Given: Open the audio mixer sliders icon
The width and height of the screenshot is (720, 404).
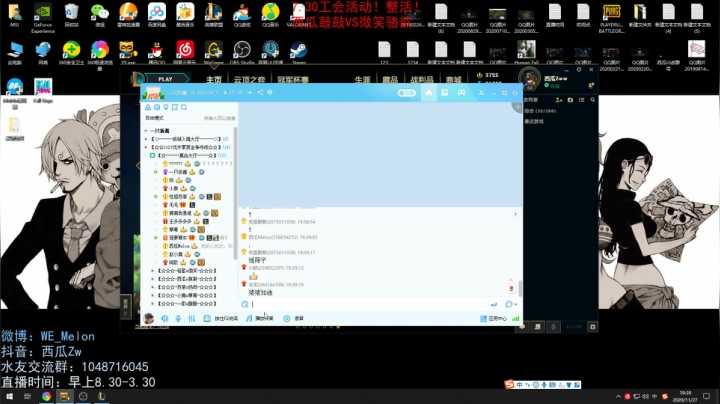Looking at the screenshot, I should 191,318.
